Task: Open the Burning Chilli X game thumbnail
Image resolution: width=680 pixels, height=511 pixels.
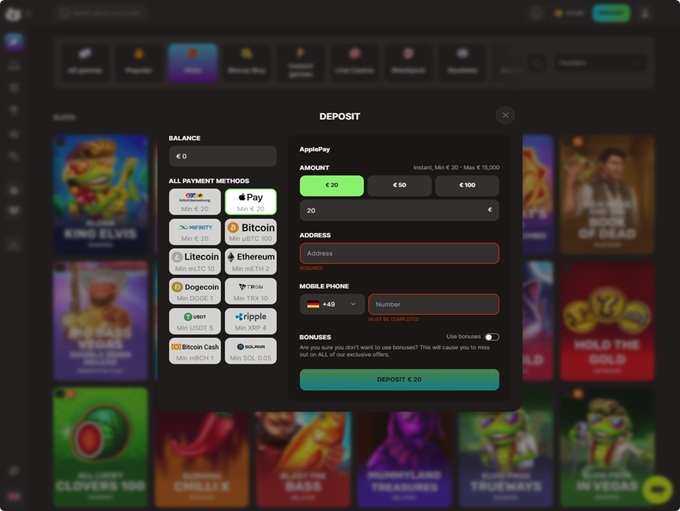Action: coord(202,459)
